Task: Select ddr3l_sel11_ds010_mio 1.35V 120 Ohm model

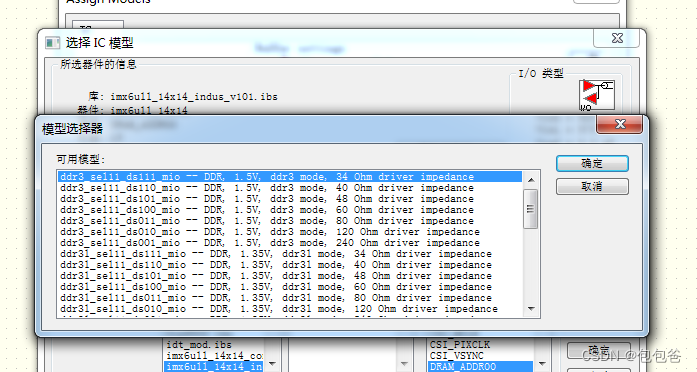Action: click(x=290, y=309)
